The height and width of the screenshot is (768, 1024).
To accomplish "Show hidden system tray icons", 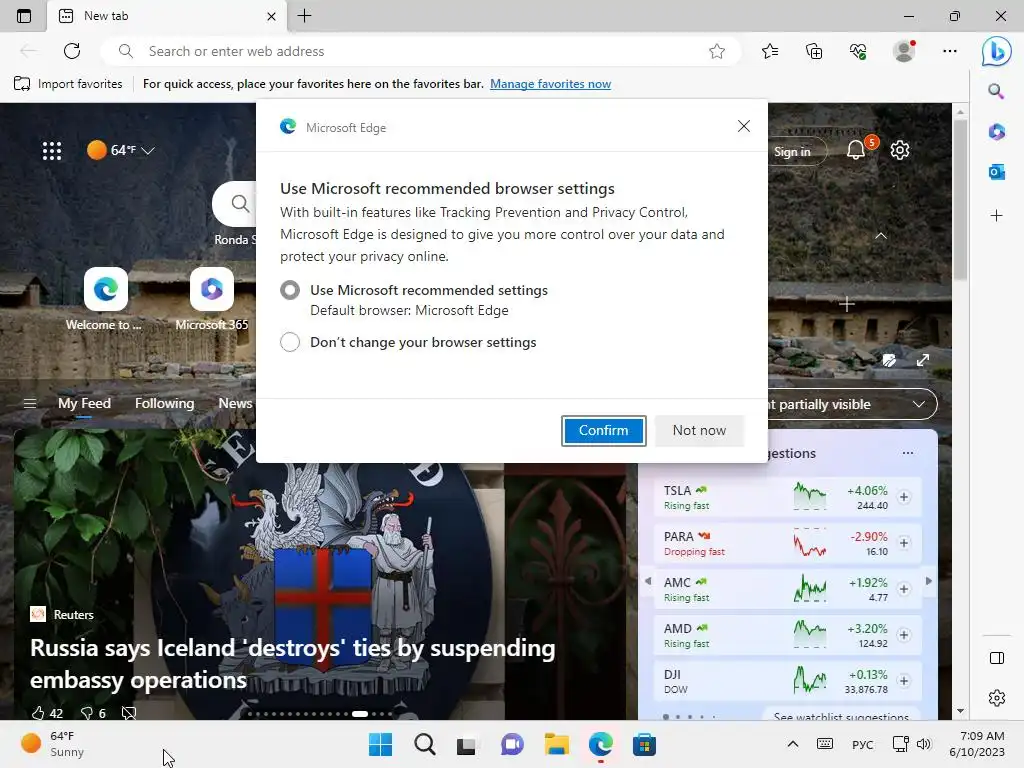I will 793,744.
